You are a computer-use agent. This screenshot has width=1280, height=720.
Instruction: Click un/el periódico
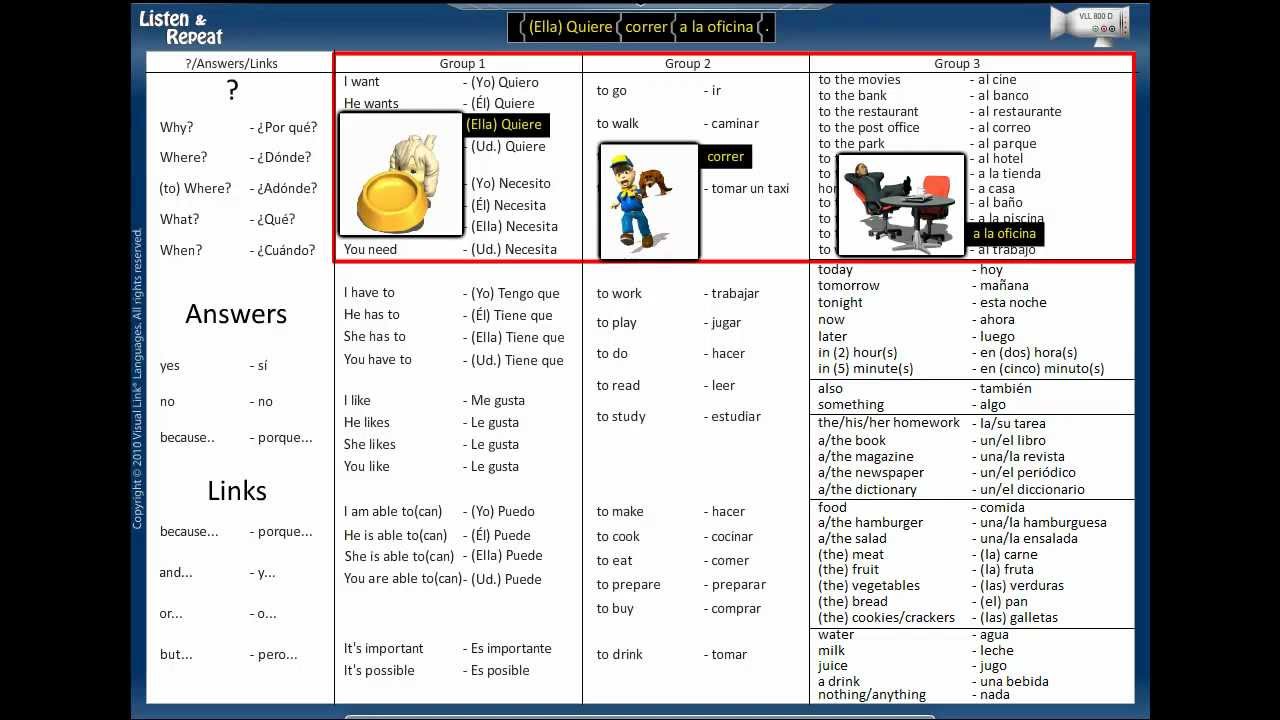[1028, 473]
